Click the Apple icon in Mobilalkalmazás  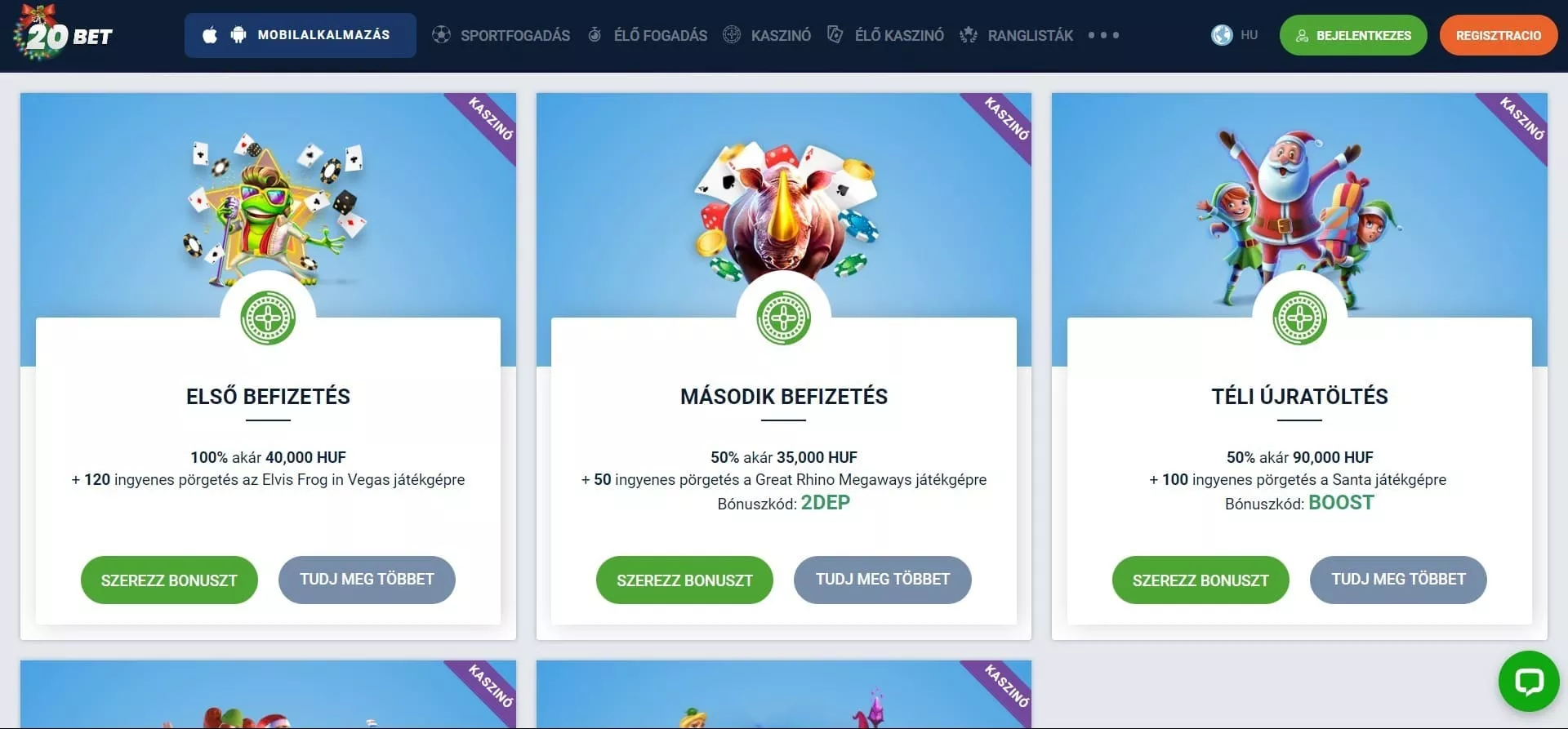tap(210, 35)
